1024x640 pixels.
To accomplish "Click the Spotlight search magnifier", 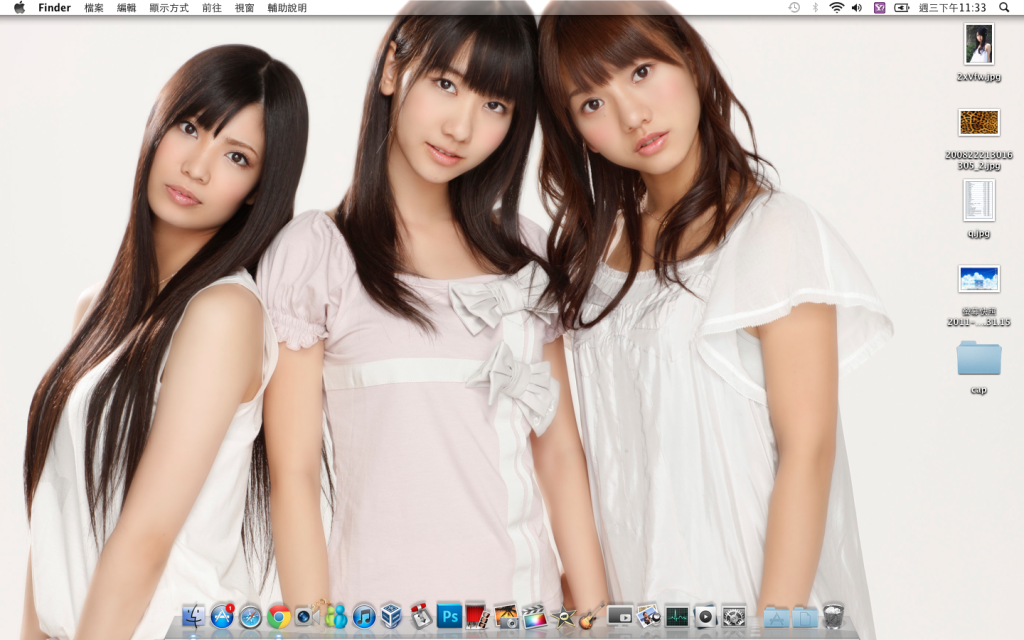I will click(1004, 8).
